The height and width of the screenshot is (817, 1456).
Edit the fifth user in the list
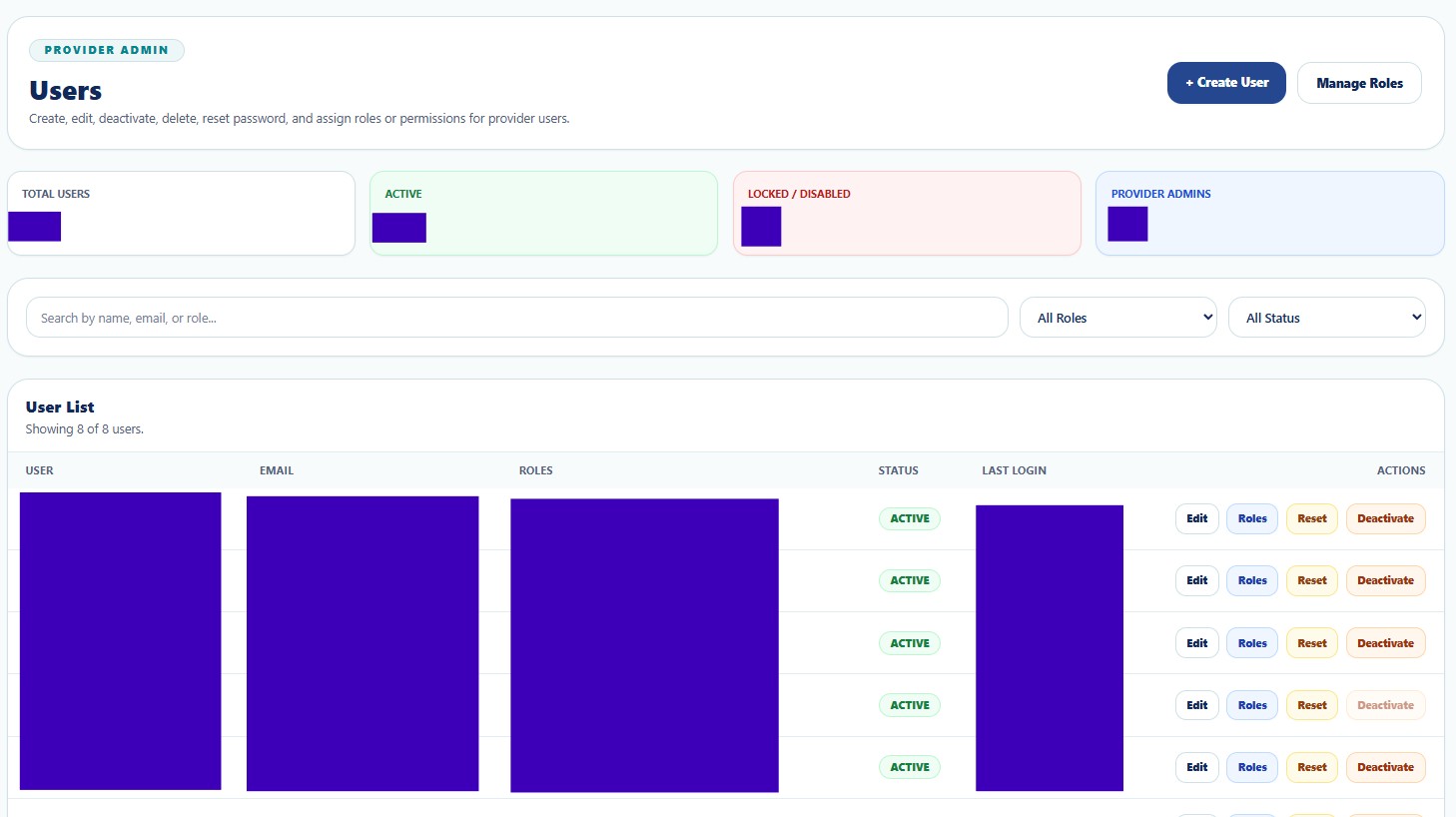pyautogui.click(x=1197, y=767)
